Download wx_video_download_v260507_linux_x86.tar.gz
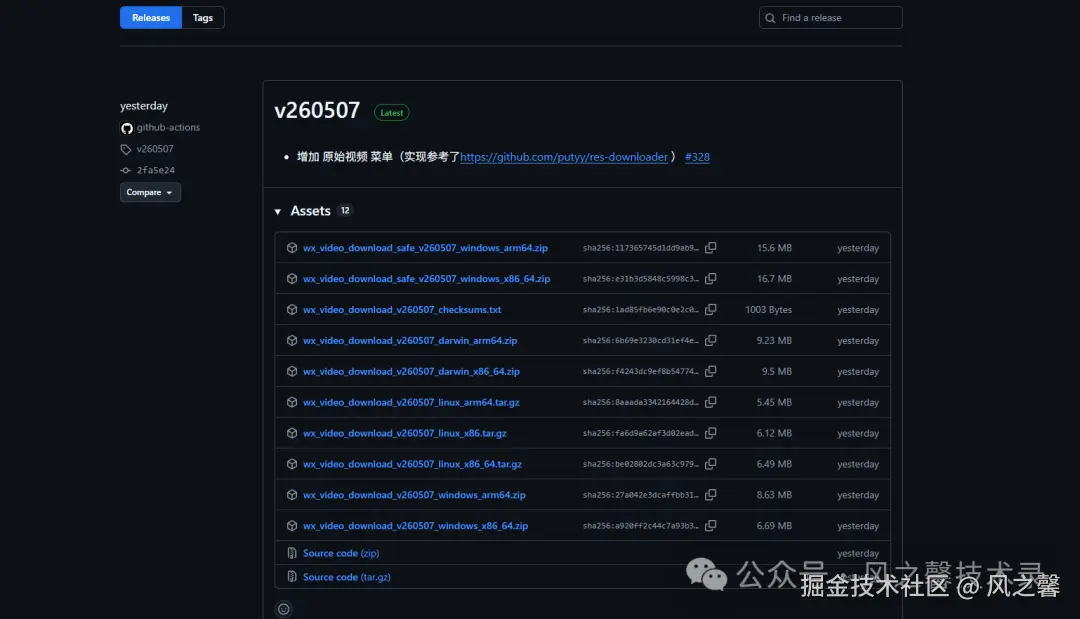Screen dimensions: 1080x619 (x=404, y=433)
